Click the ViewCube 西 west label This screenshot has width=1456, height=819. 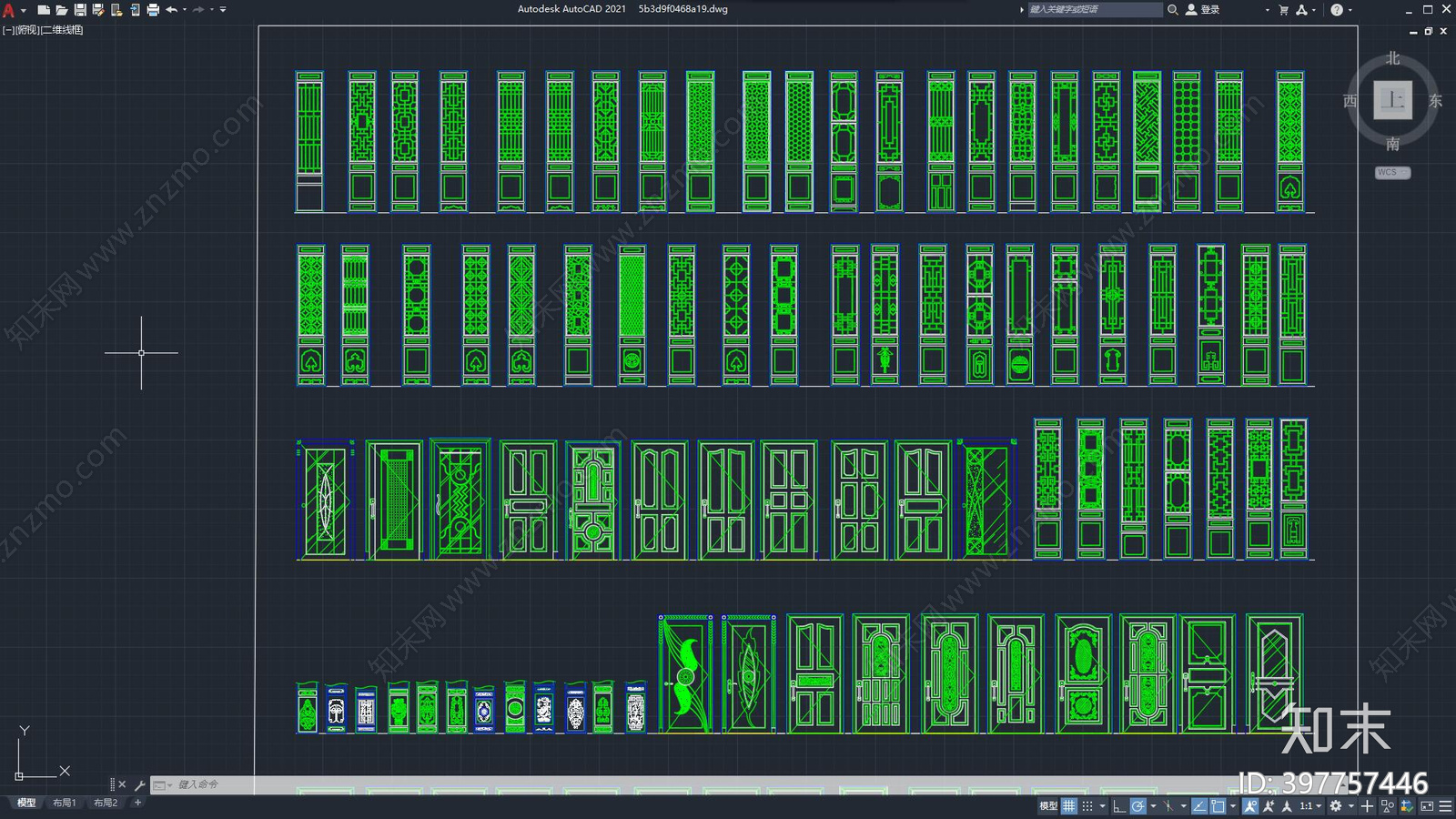click(x=1350, y=101)
